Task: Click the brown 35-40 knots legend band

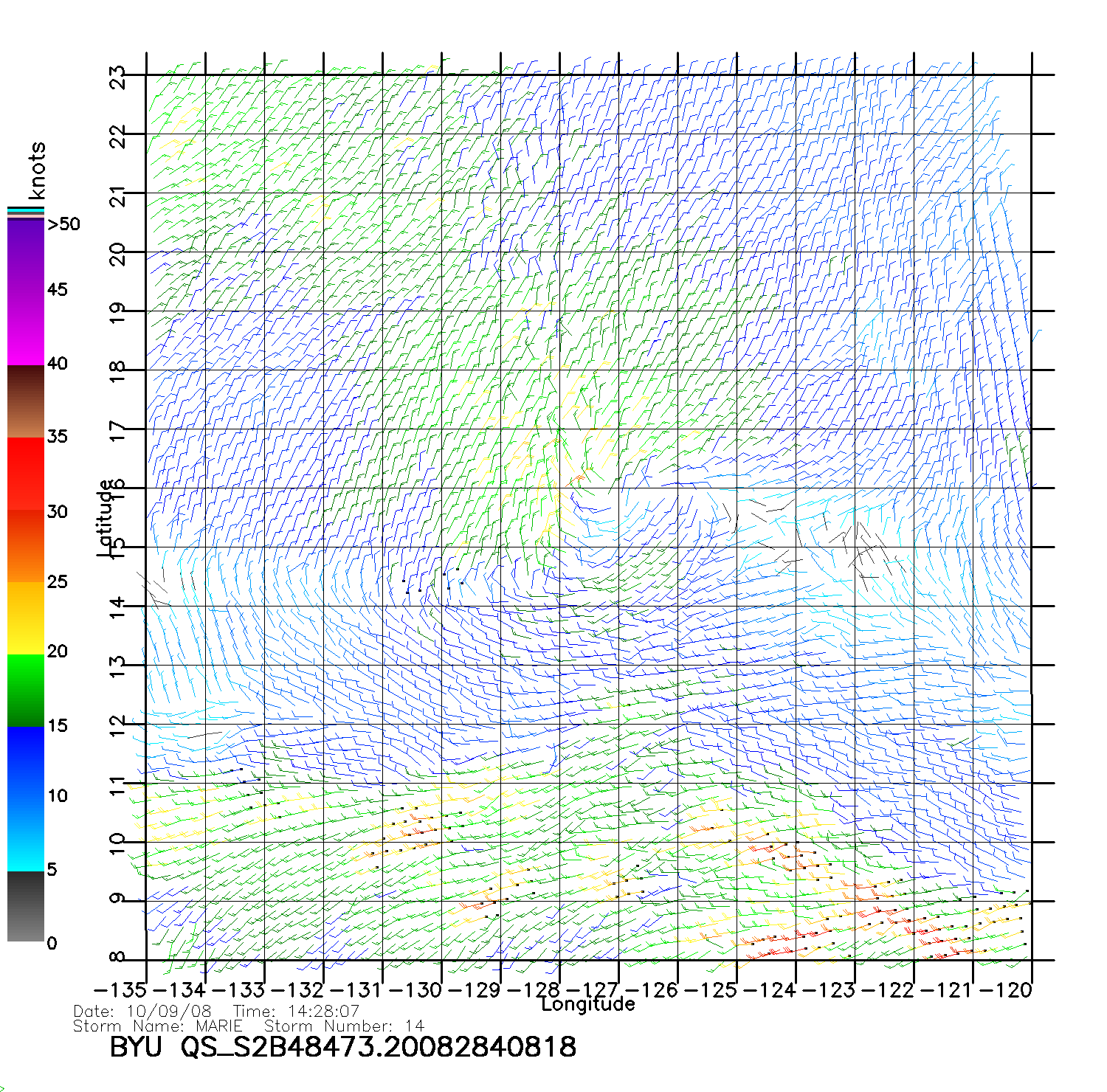Action: [26, 401]
